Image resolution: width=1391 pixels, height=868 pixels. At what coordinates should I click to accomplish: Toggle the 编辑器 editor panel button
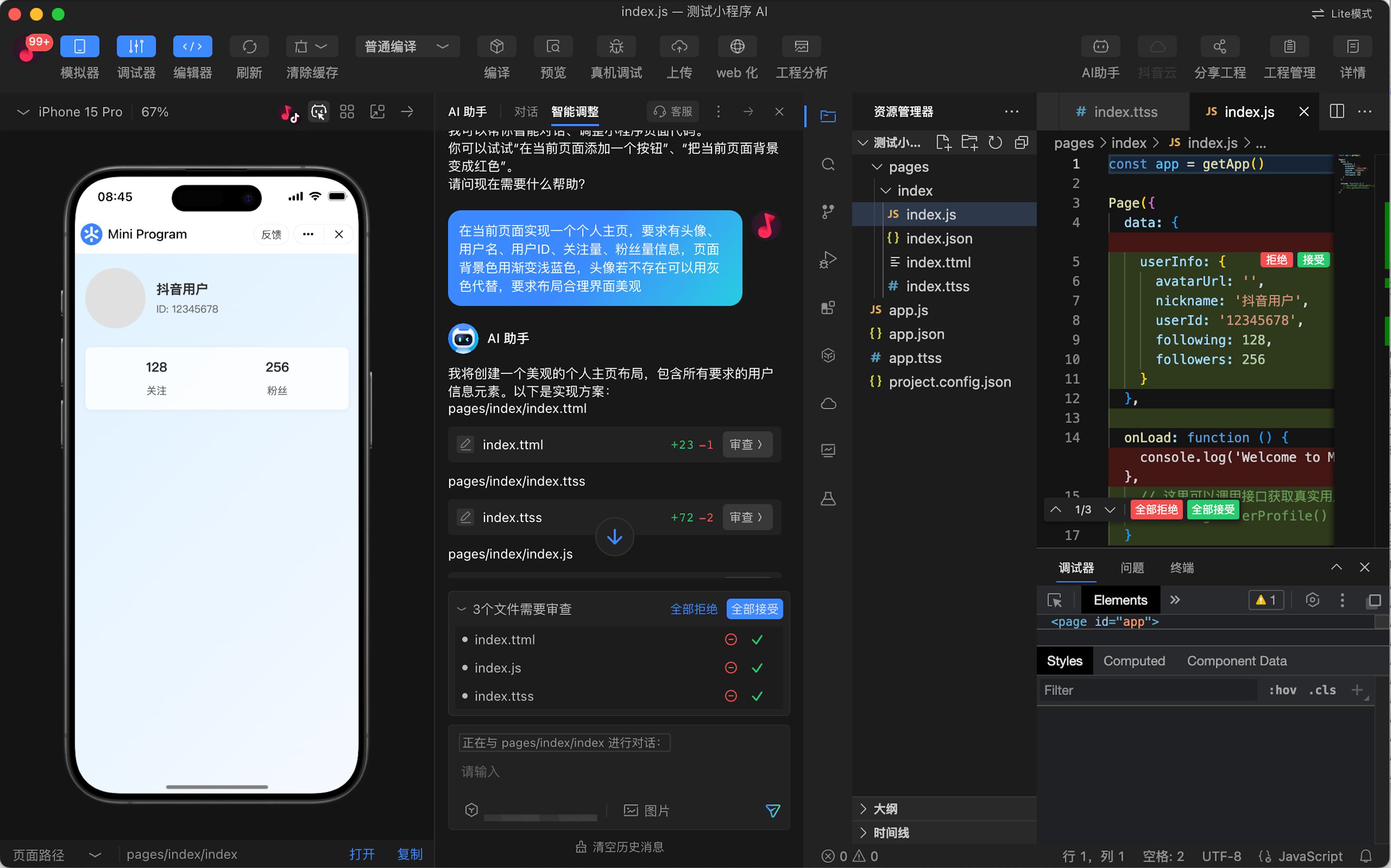(192, 47)
